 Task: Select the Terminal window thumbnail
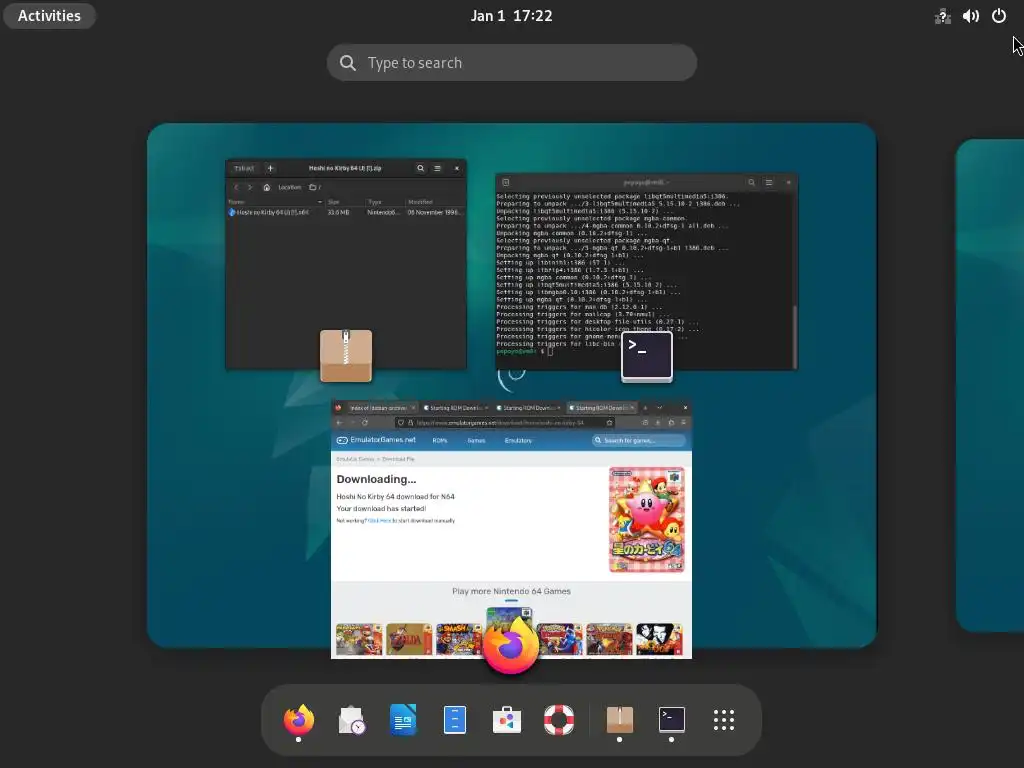[x=647, y=271]
